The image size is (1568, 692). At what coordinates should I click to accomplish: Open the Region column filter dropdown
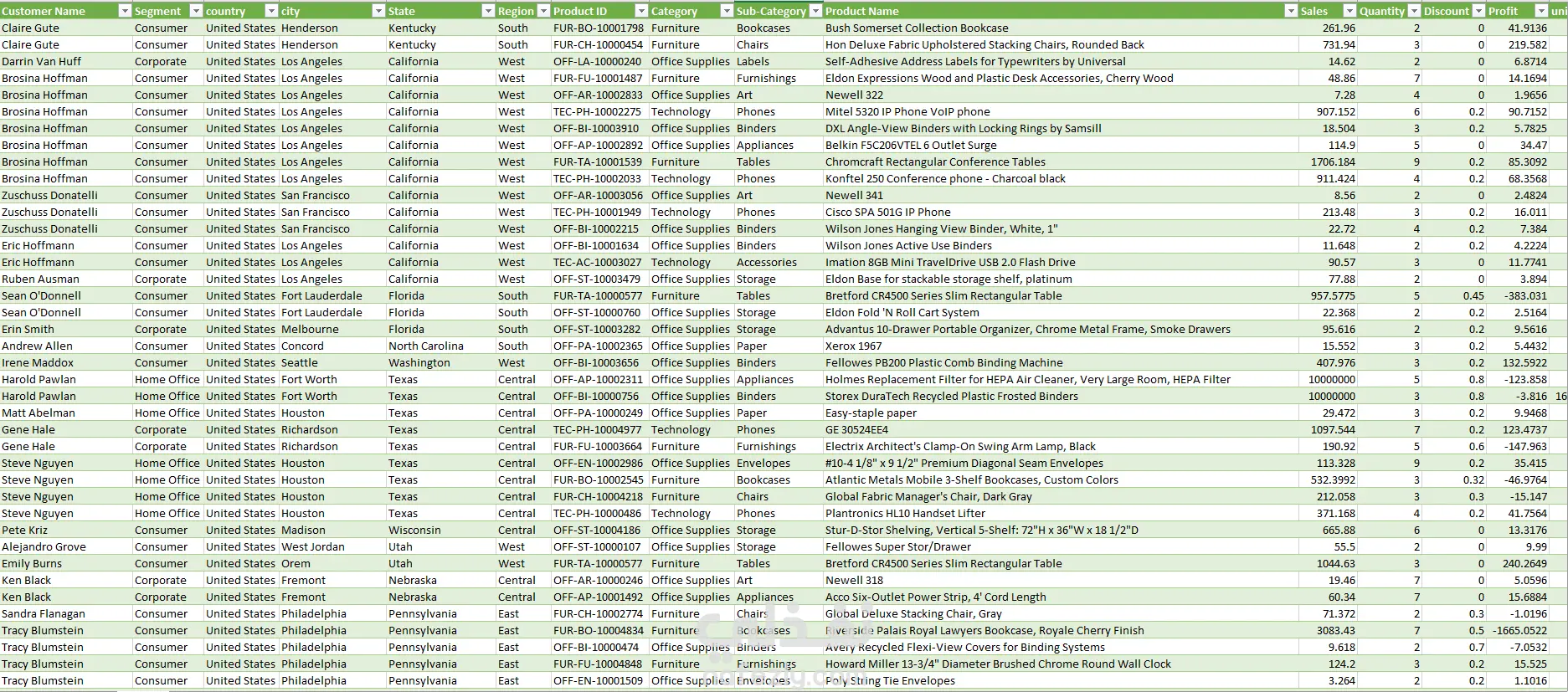click(543, 11)
